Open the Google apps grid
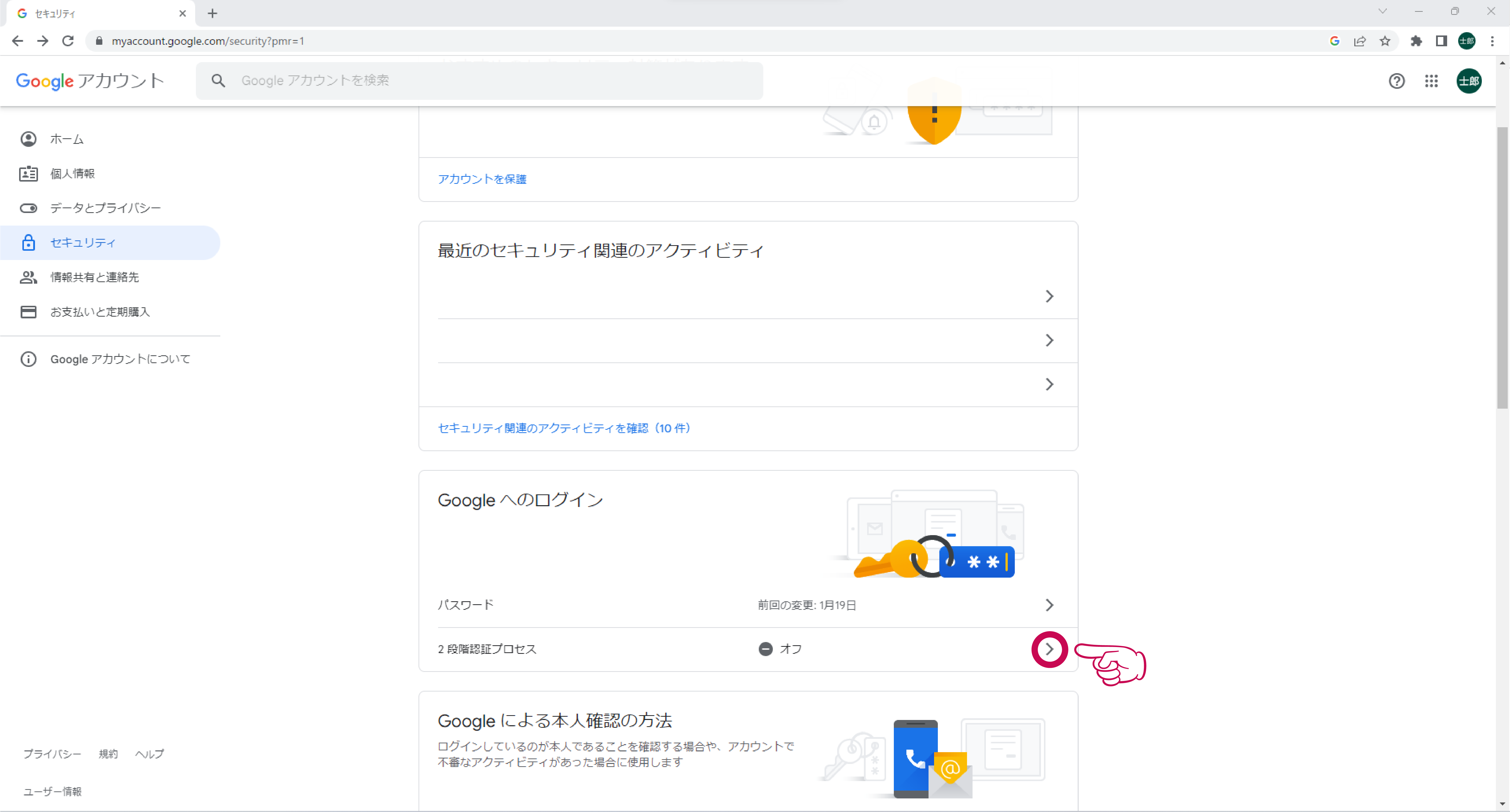 tap(1432, 81)
